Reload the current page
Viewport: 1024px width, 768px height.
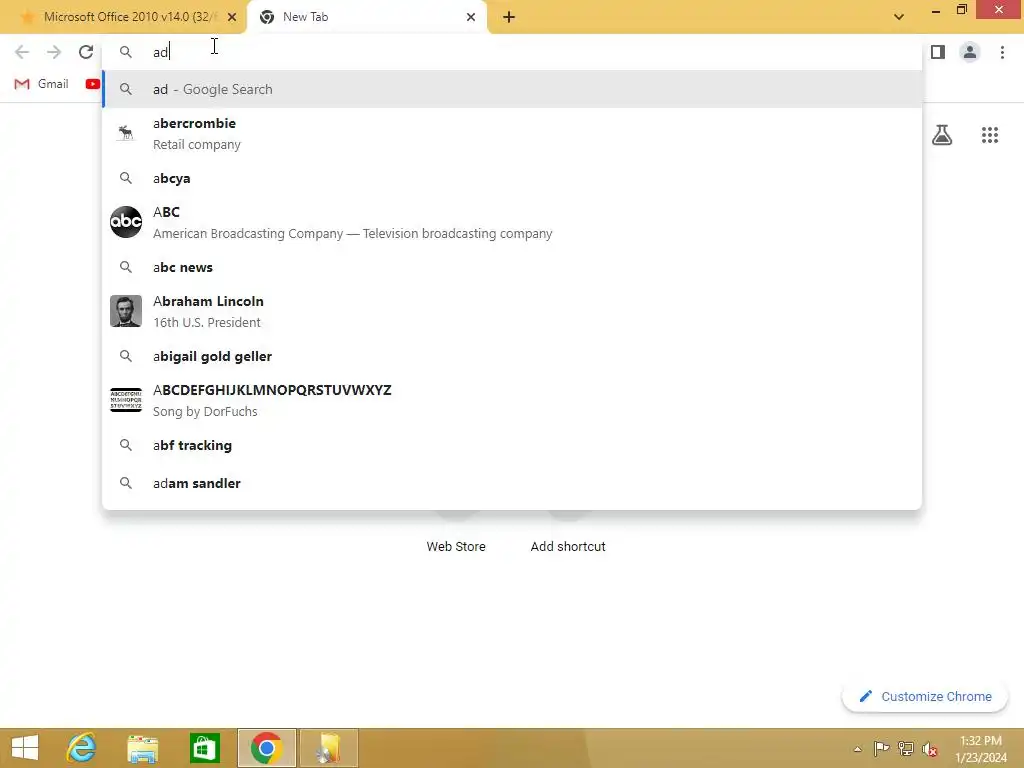coord(86,52)
